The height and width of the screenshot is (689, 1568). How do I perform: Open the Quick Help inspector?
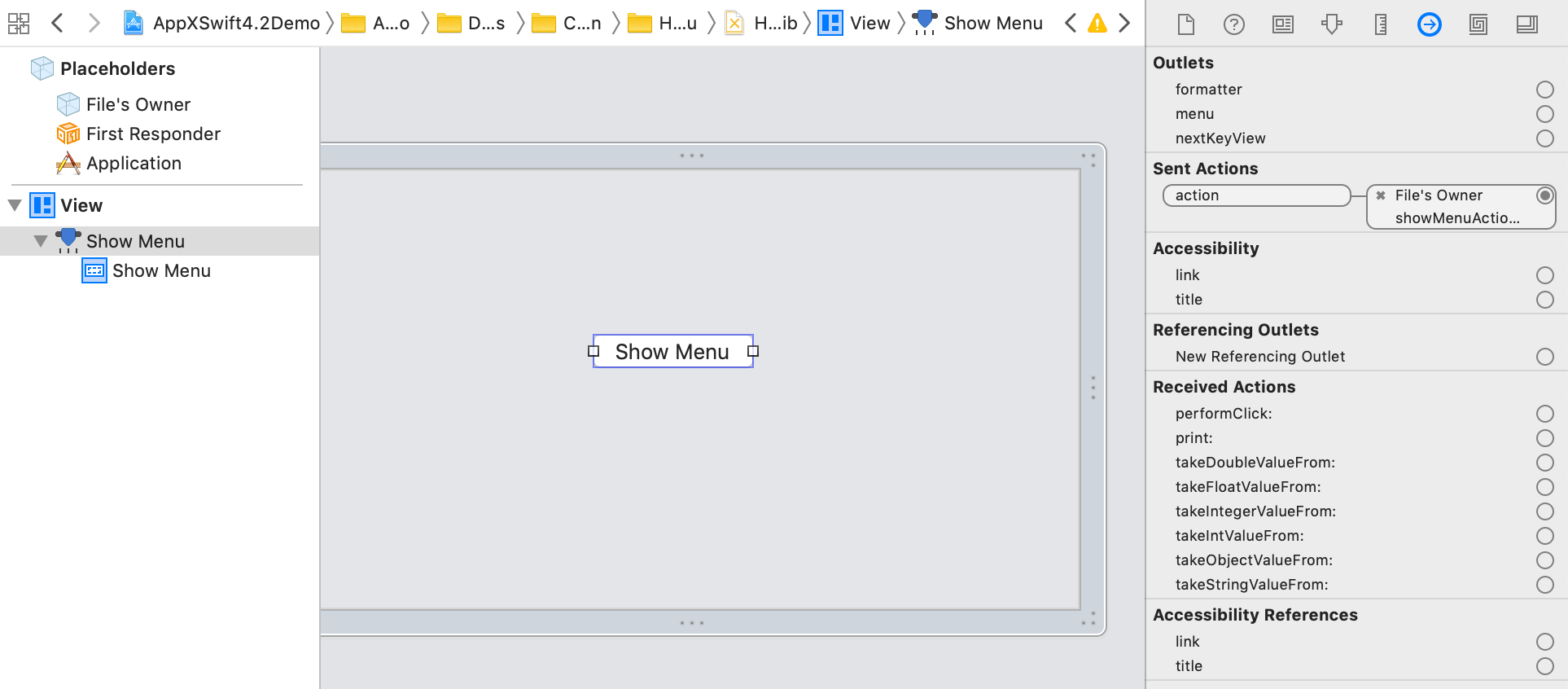click(x=1234, y=24)
